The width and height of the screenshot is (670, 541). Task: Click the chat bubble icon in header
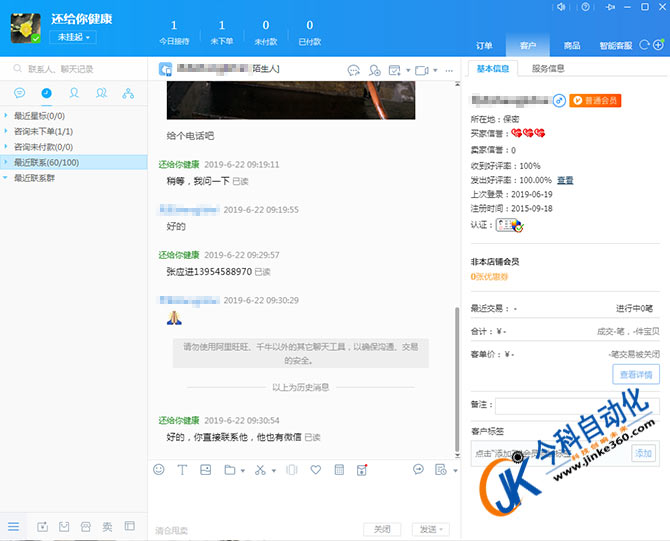pyautogui.click(x=353, y=70)
